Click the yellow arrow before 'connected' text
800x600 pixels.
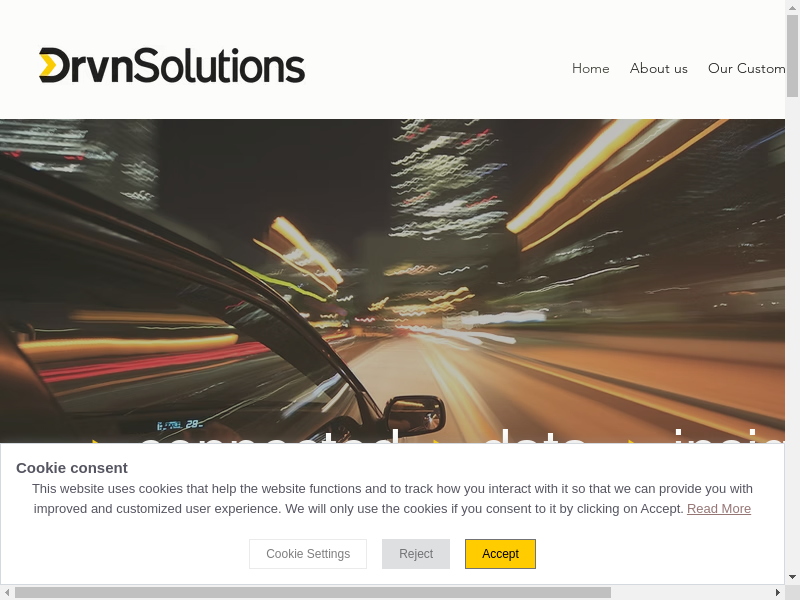point(97,441)
